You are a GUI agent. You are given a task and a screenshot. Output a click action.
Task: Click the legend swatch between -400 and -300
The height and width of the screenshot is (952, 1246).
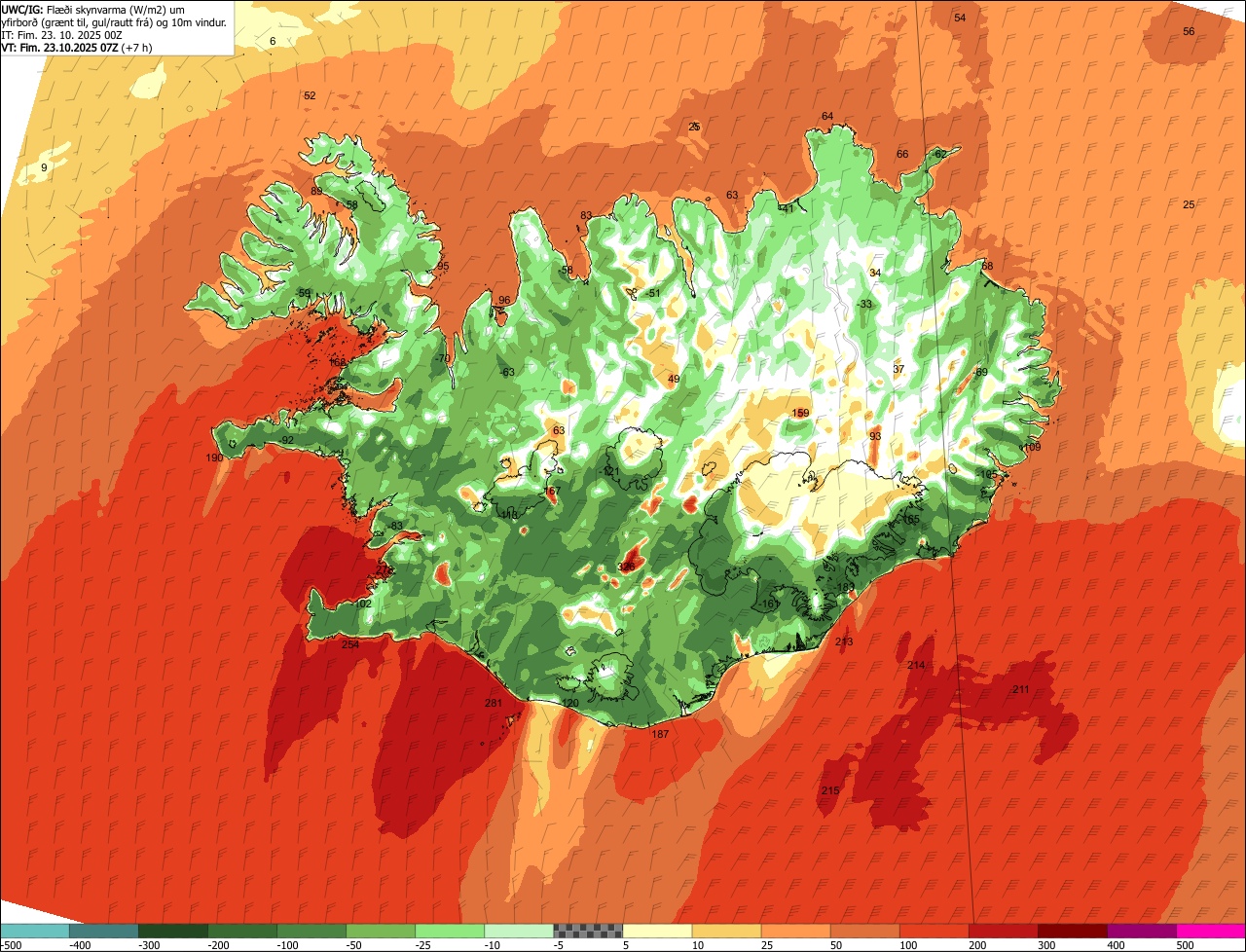click(x=103, y=931)
